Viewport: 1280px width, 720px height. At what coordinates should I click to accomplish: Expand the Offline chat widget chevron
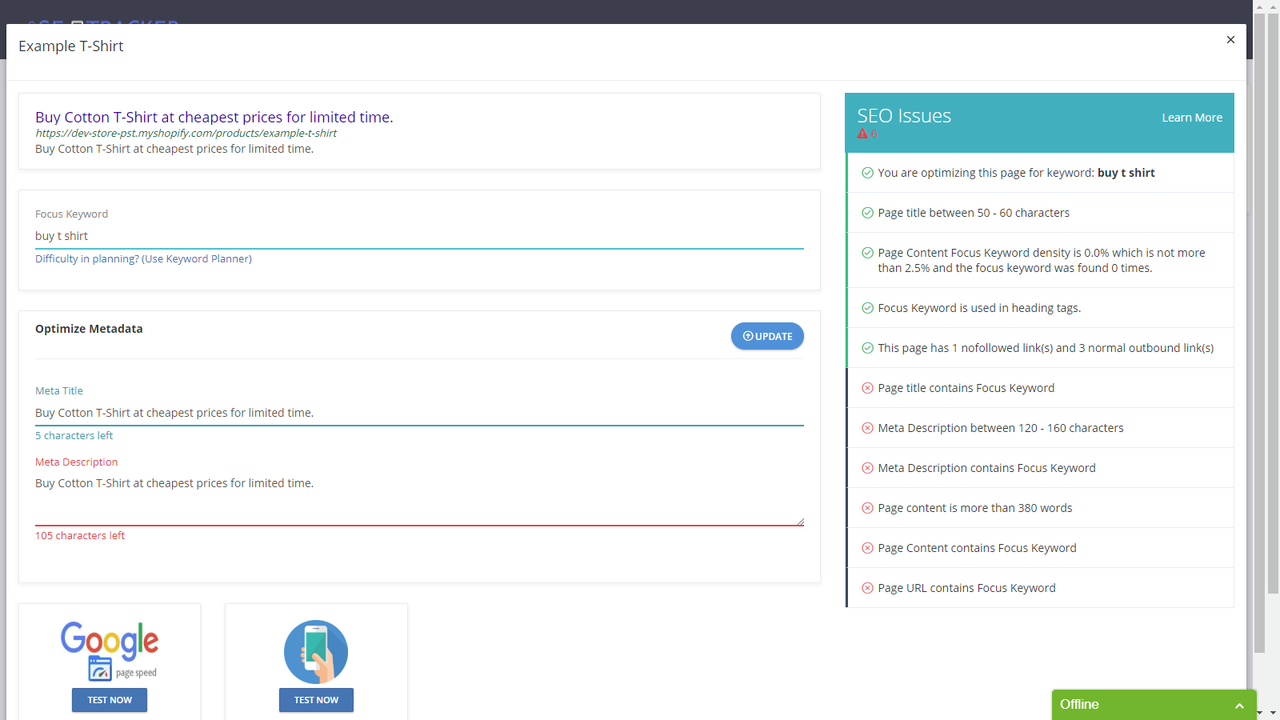[x=1239, y=704]
